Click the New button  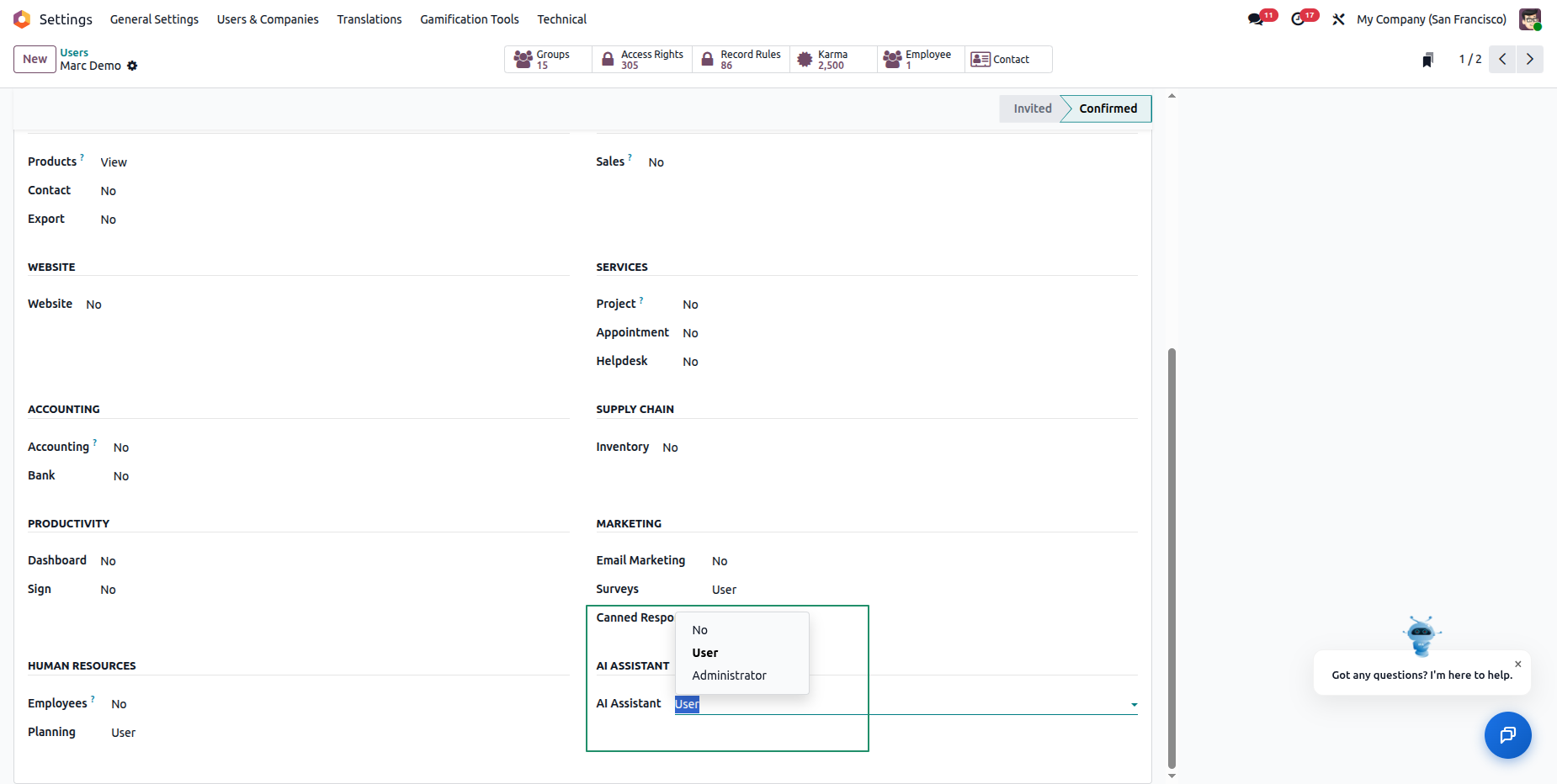[x=35, y=59]
